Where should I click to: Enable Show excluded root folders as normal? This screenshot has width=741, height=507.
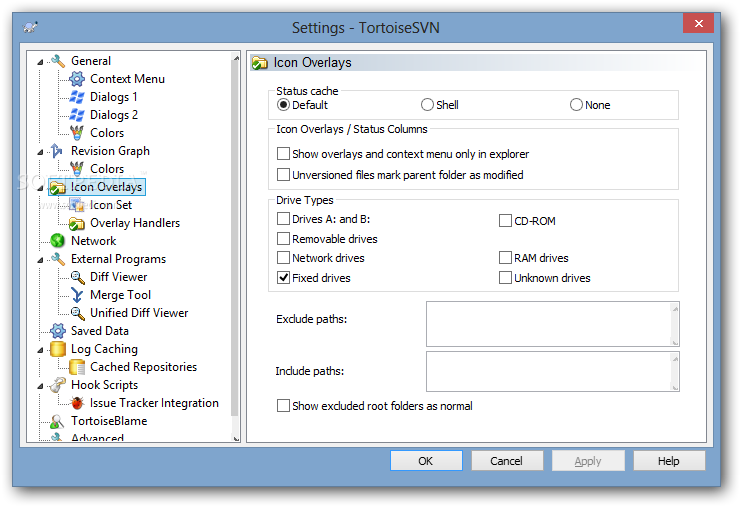tap(283, 406)
